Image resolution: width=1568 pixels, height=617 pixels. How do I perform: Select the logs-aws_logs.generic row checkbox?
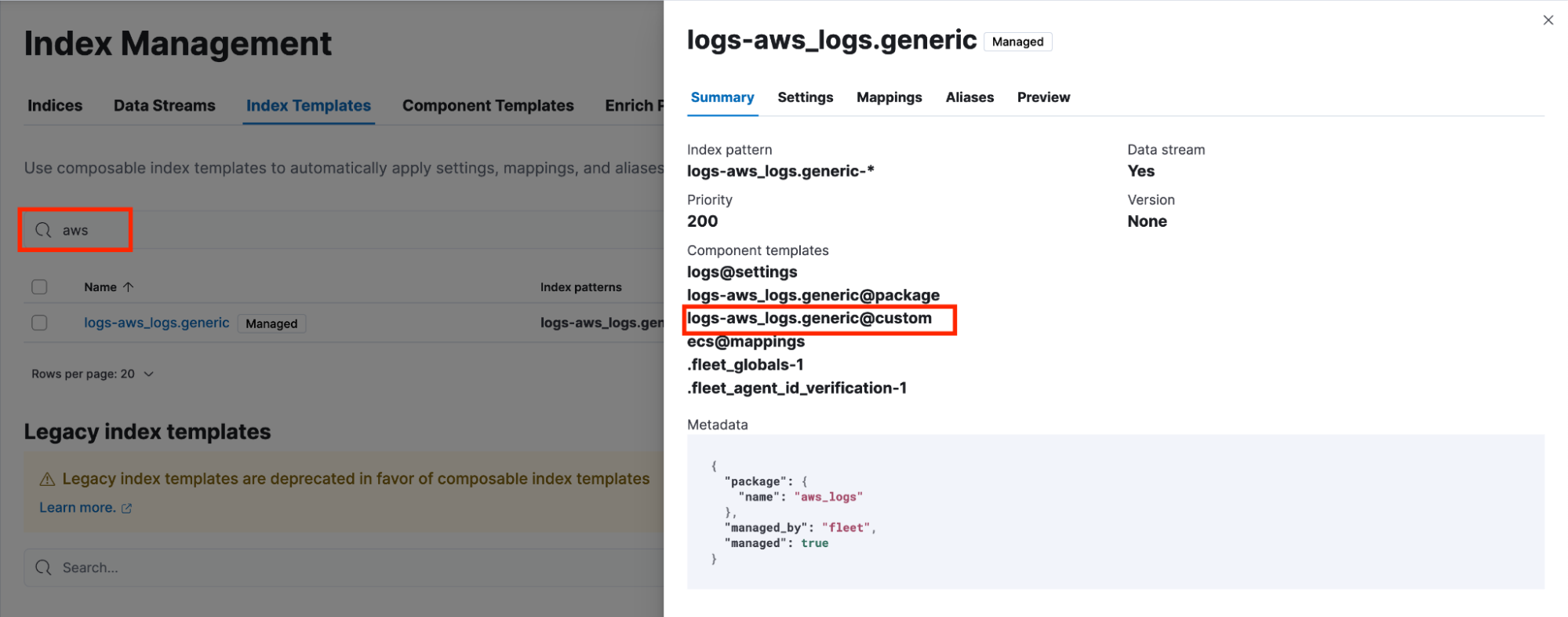click(39, 323)
